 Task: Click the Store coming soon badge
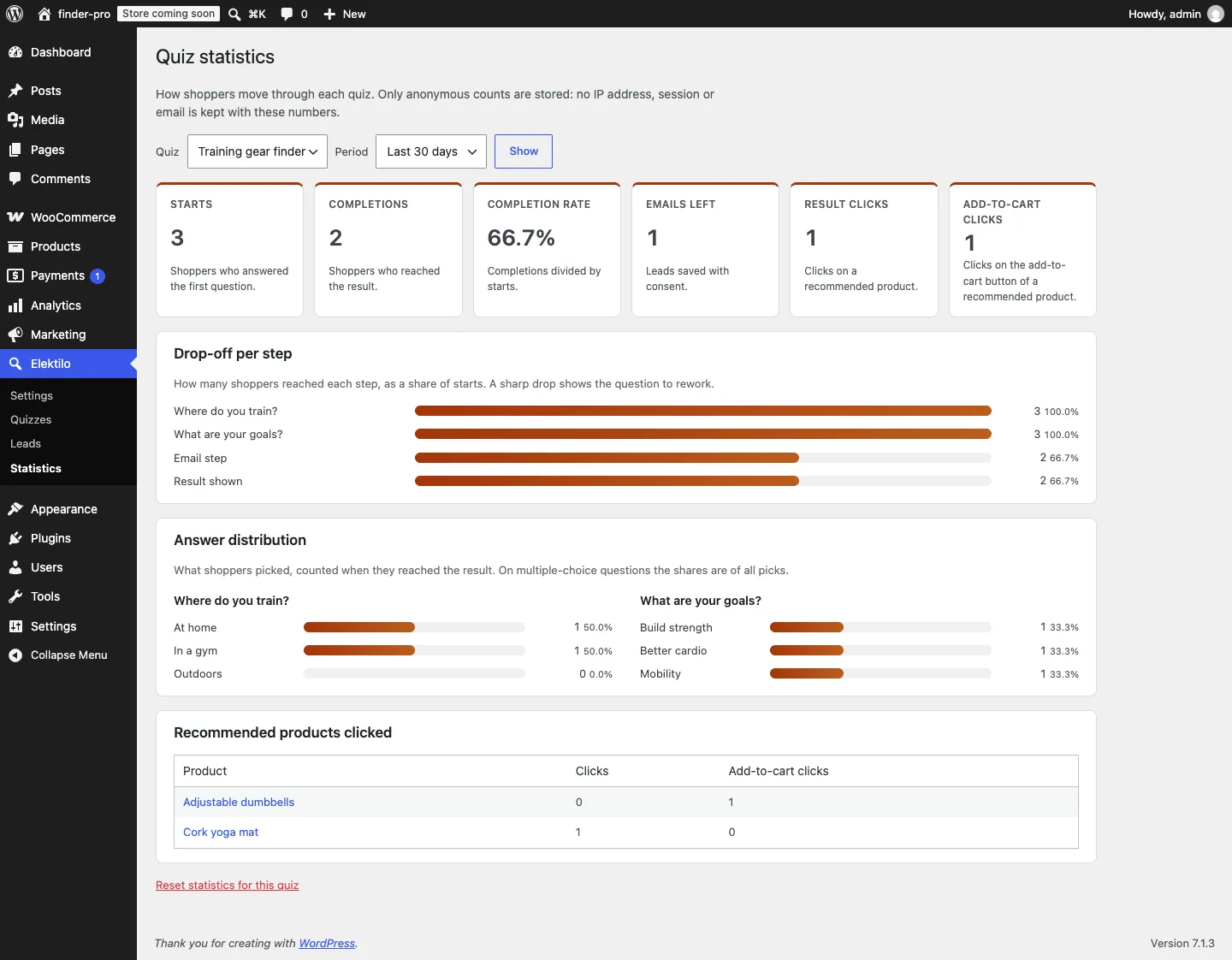(169, 14)
